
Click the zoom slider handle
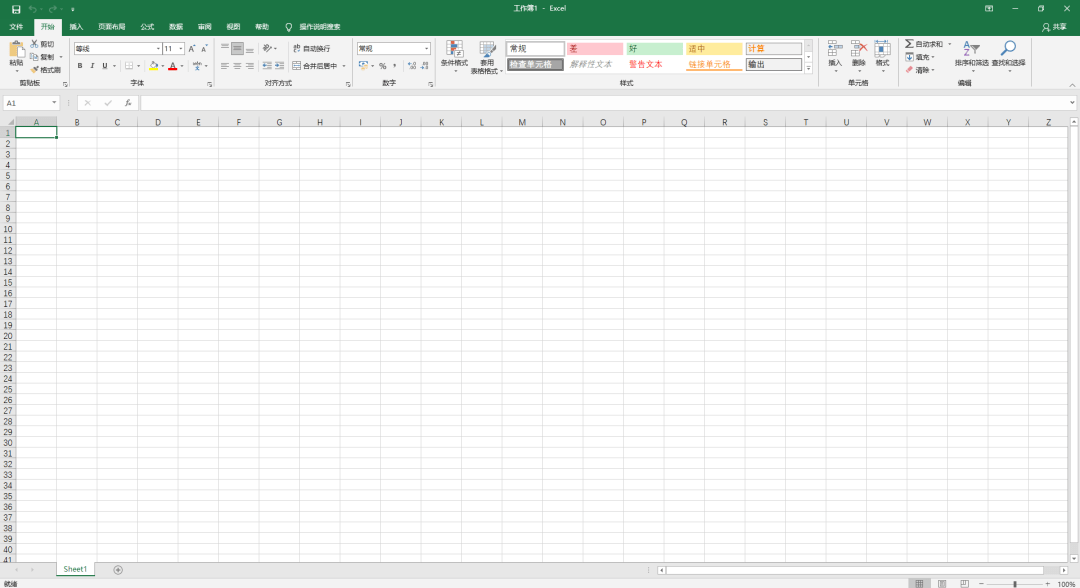point(1015,584)
